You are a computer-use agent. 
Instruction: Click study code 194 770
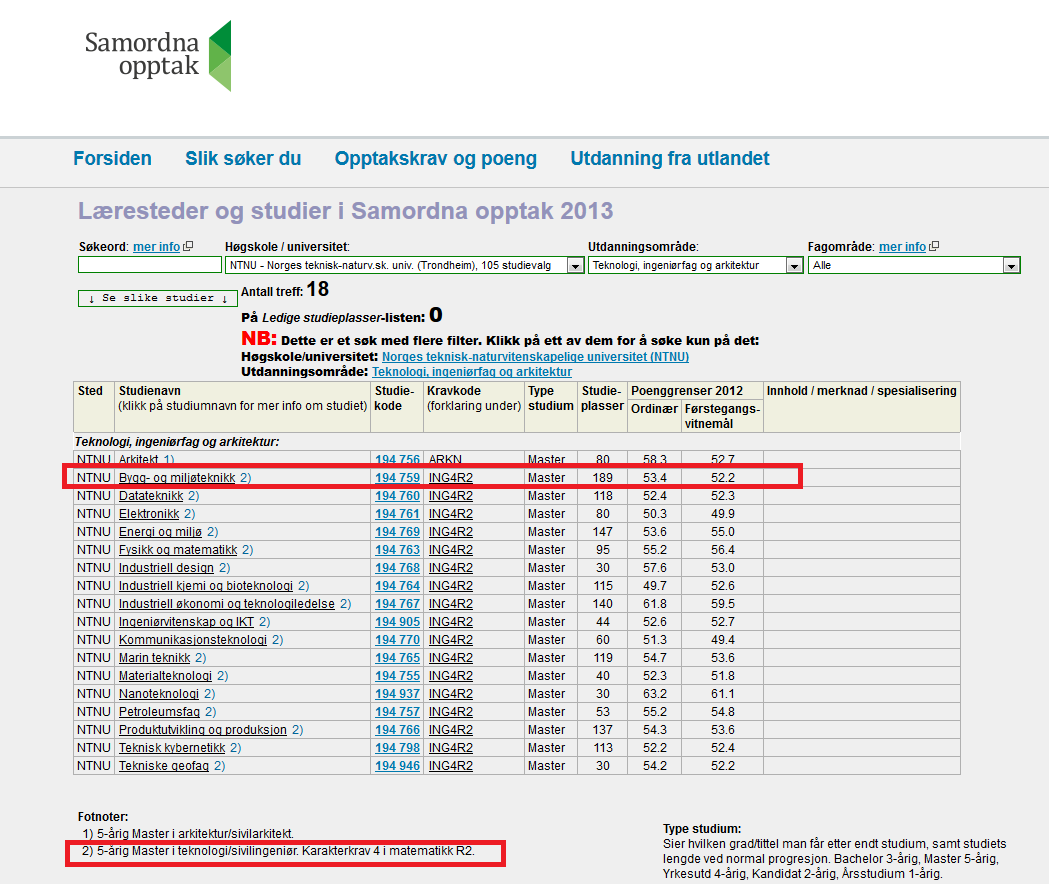(x=397, y=640)
